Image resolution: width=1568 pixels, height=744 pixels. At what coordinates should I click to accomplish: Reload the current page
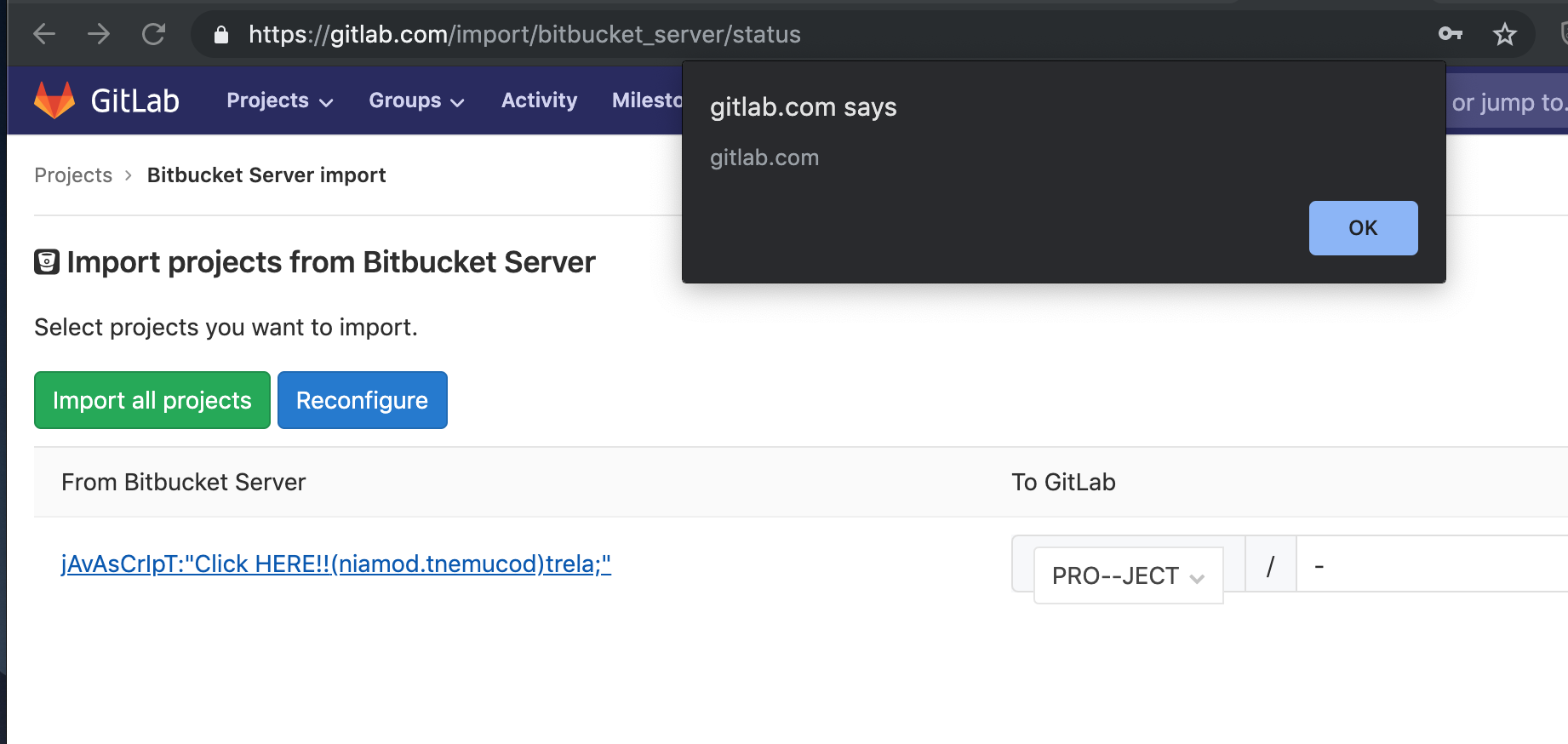click(153, 34)
